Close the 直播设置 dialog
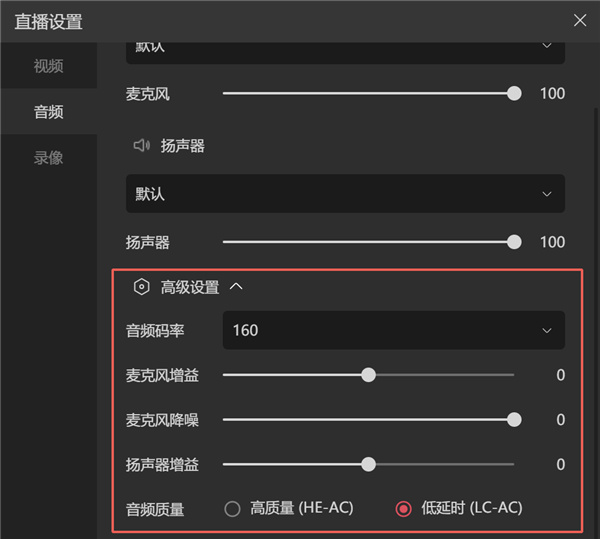 (580, 20)
